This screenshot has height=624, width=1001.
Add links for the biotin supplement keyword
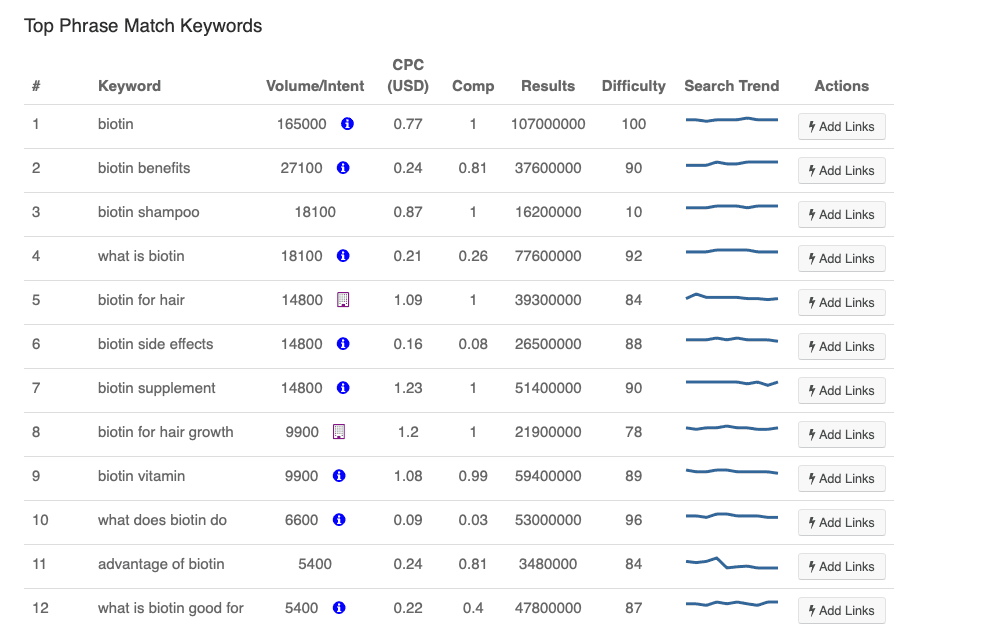pos(841,390)
